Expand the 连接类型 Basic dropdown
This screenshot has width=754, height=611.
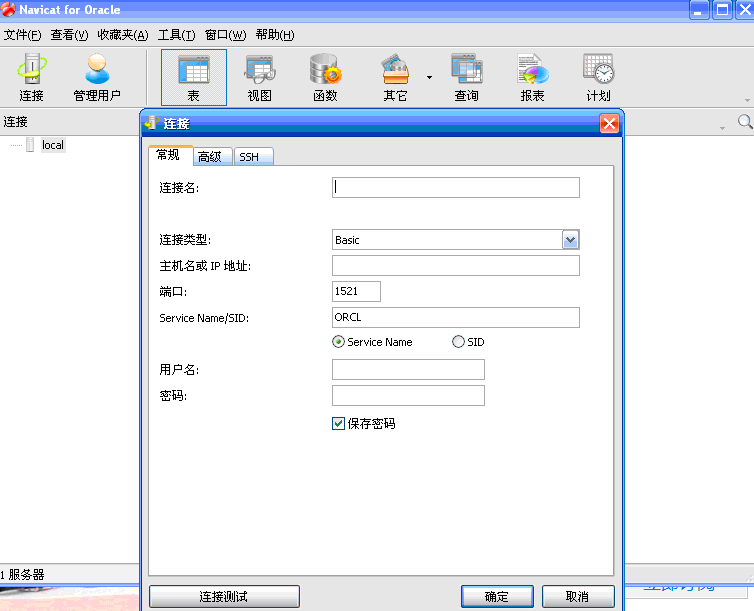coord(570,240)
